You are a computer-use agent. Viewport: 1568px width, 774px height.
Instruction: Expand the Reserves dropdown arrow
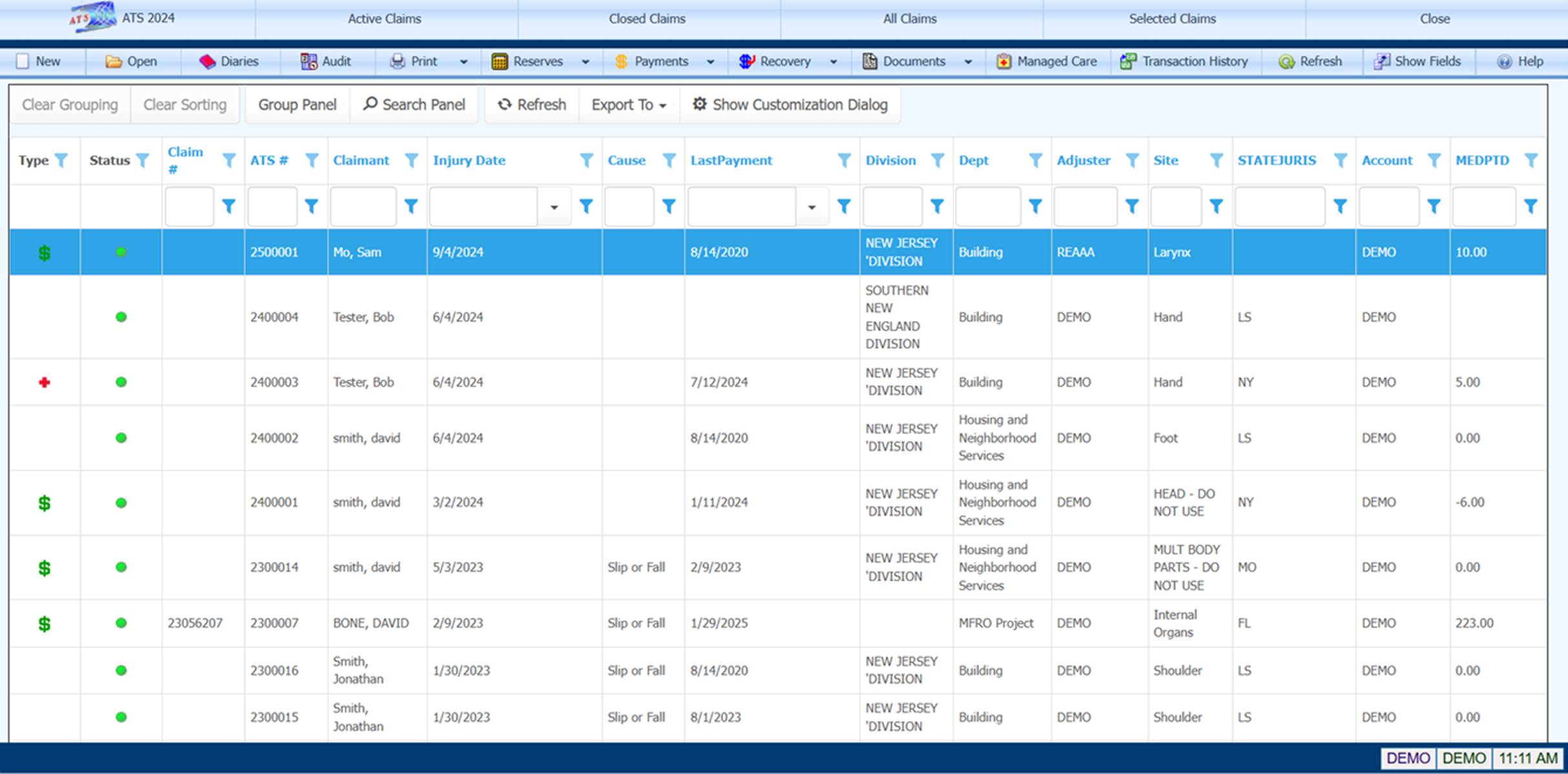[x=586, y=62]
